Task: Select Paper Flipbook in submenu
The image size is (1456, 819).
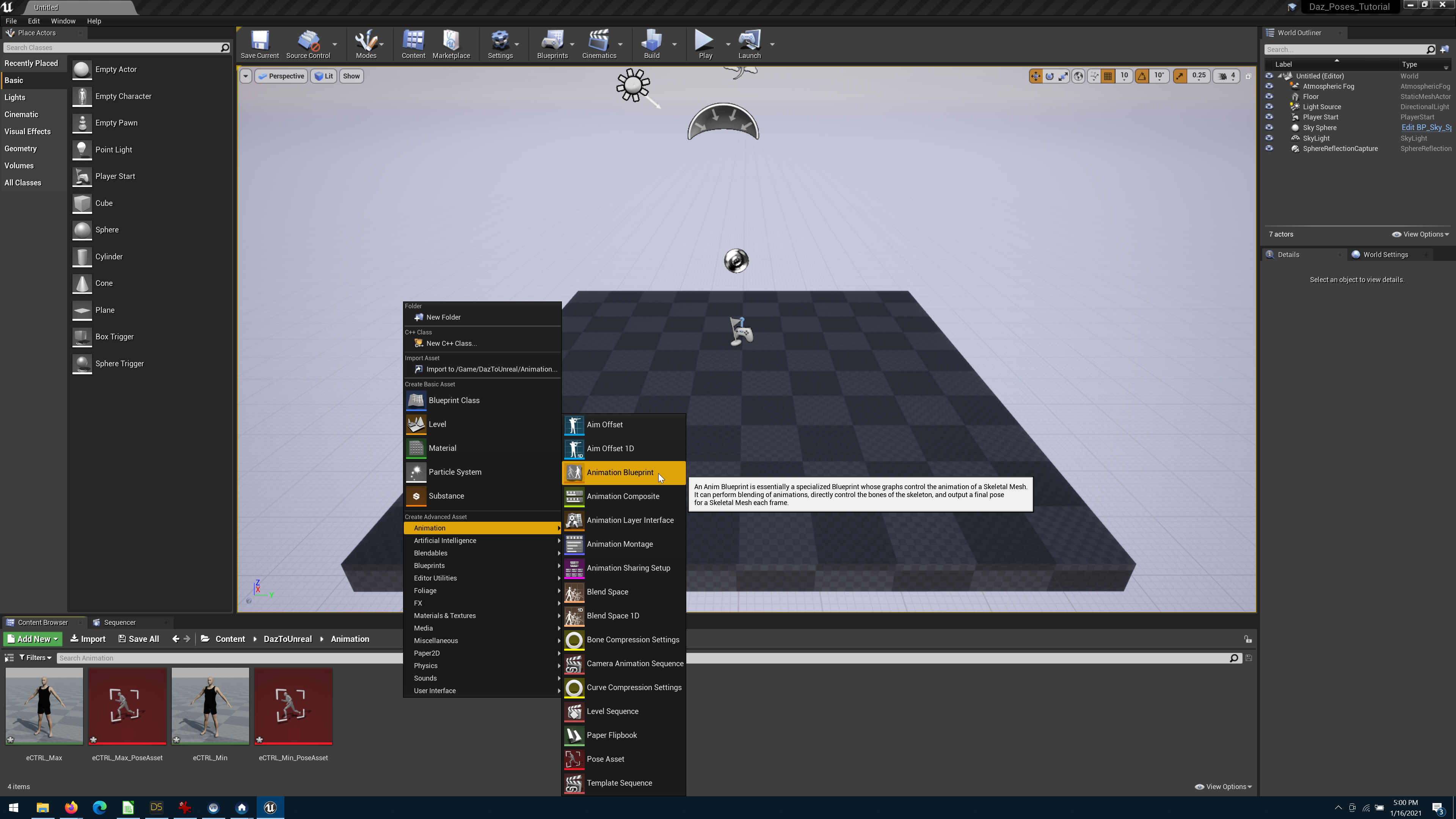Action: point(624,735)
